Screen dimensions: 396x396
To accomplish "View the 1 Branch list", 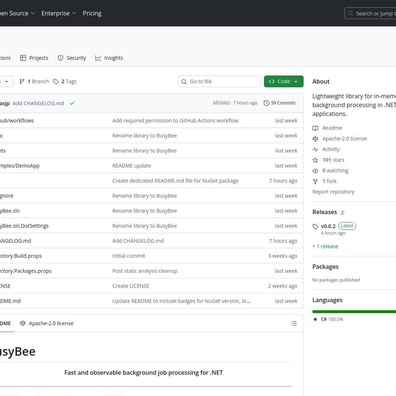I will tap(34, 81).
